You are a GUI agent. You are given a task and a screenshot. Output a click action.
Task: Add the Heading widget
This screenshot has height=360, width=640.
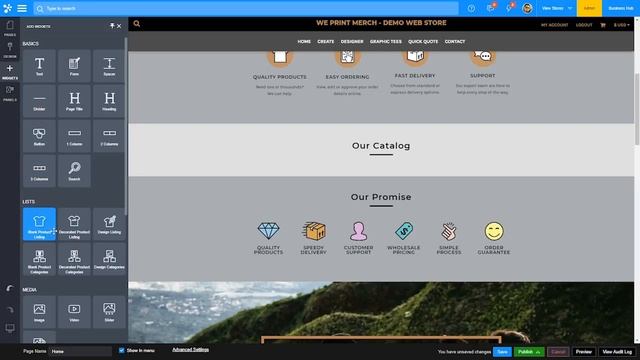[109, 101]
